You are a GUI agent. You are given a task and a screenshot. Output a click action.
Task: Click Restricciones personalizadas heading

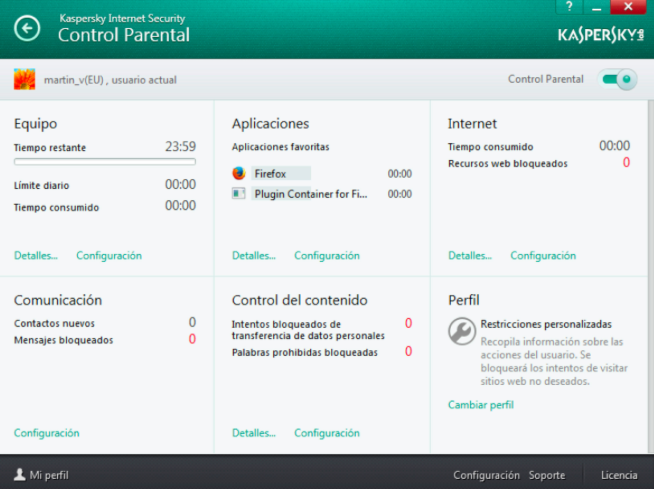[x=546, y=324]
